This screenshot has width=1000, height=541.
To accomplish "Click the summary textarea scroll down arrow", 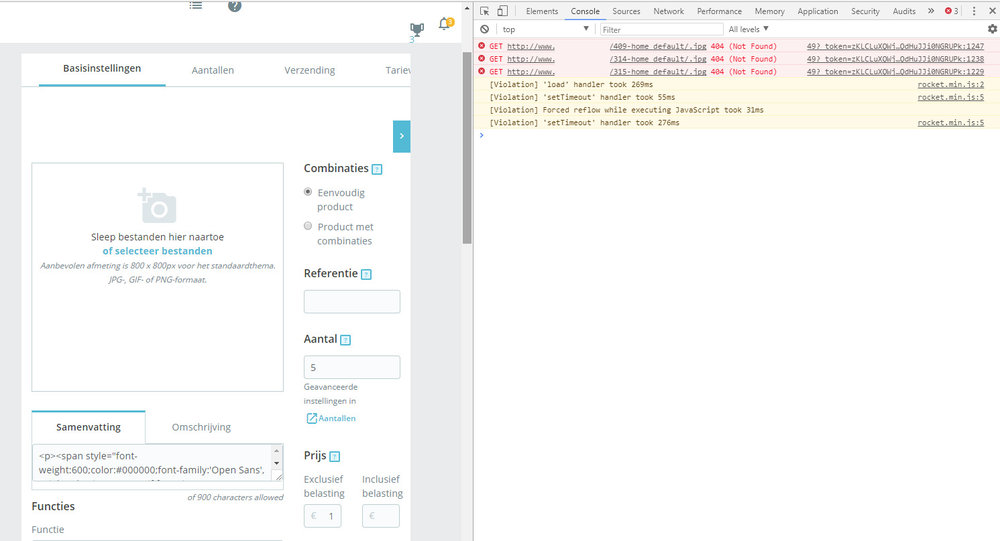I will click(277, 464).
